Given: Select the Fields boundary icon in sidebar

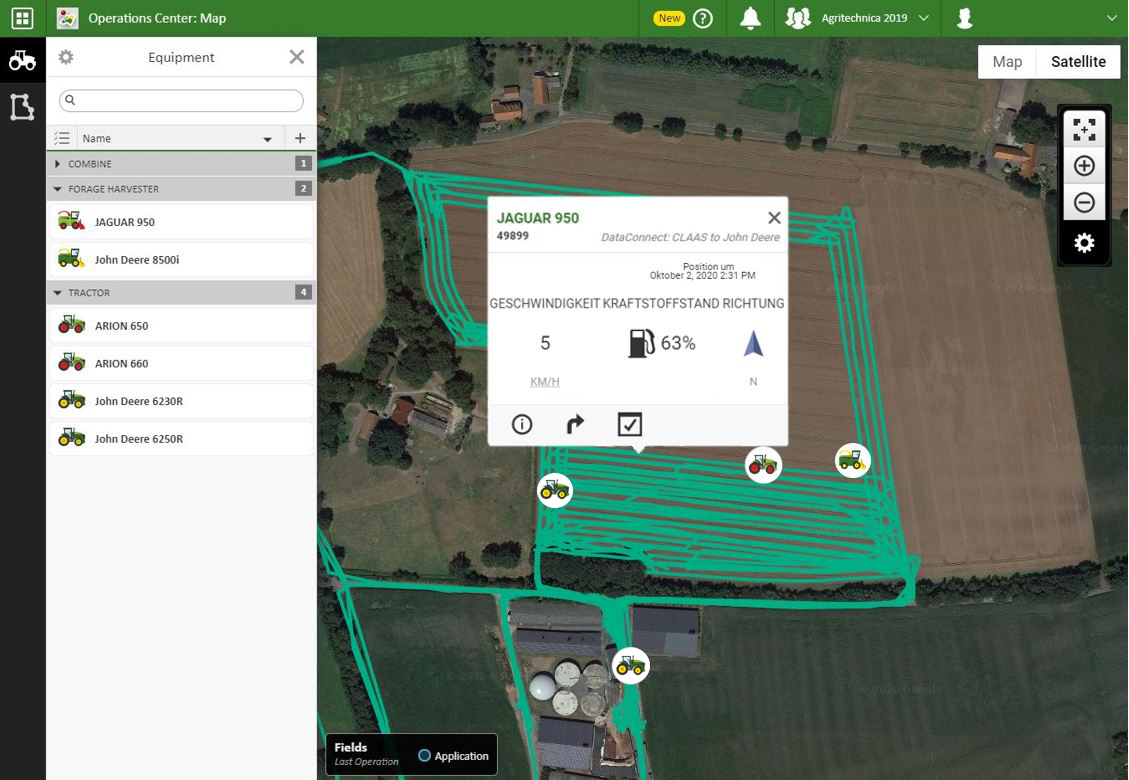Looking at the screenshot, I should click(22, 107).
